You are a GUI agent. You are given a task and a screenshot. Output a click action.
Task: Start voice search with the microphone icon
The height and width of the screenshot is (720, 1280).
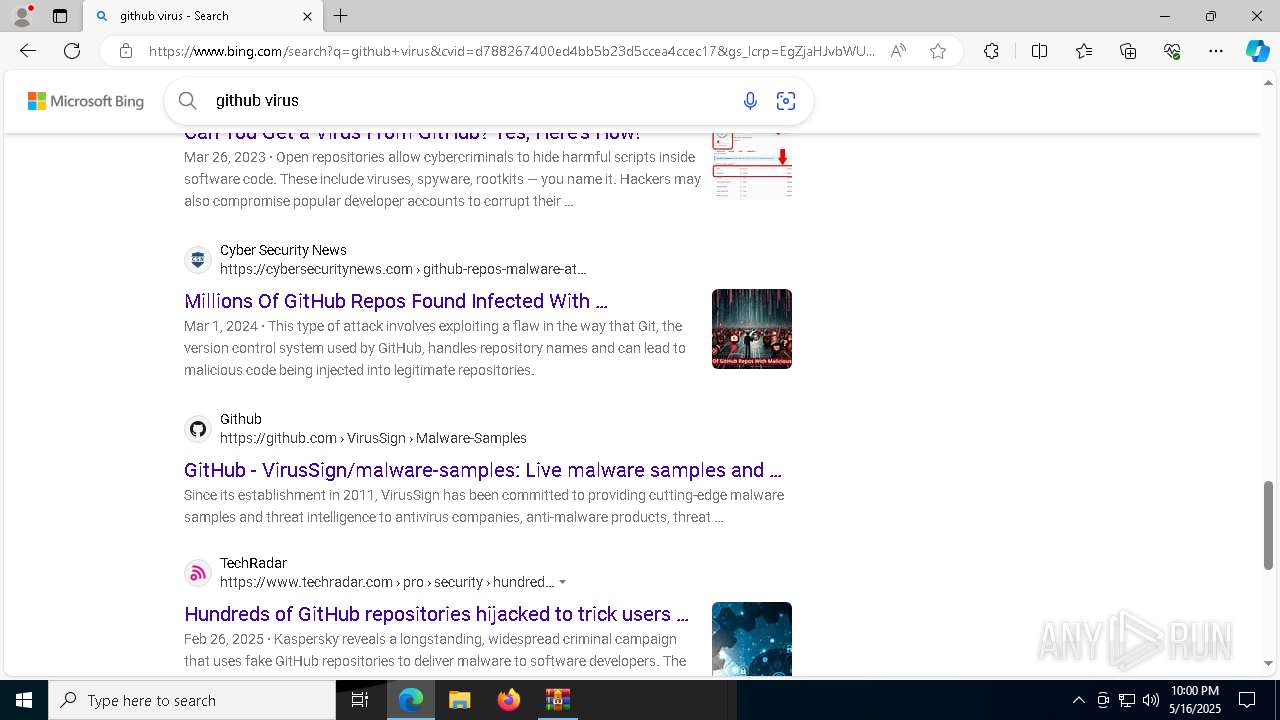750,100
